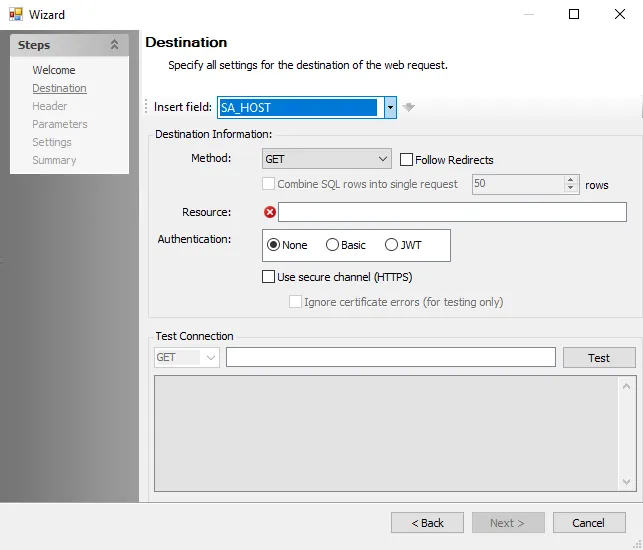Click the red error icon beside Resource
This screenshot has width=643, height=550.
(x=269, y=212)
